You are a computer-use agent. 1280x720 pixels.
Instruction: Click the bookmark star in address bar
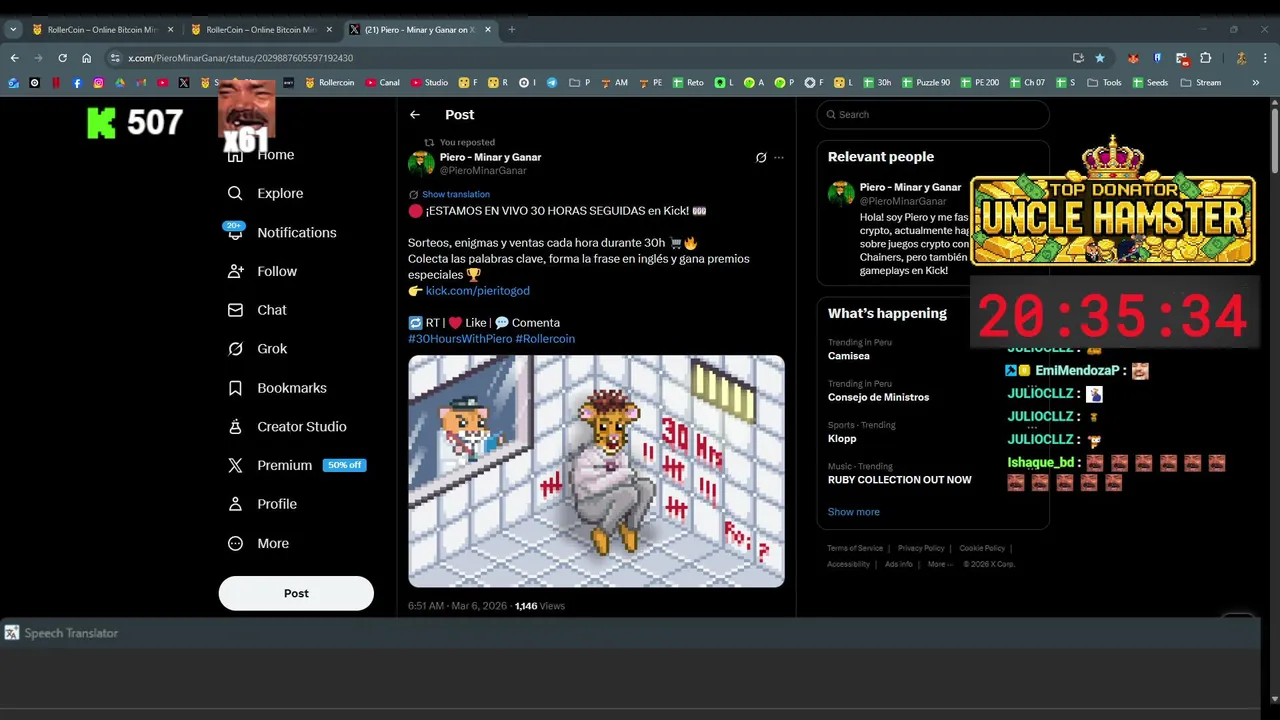tap(1100, 58)
